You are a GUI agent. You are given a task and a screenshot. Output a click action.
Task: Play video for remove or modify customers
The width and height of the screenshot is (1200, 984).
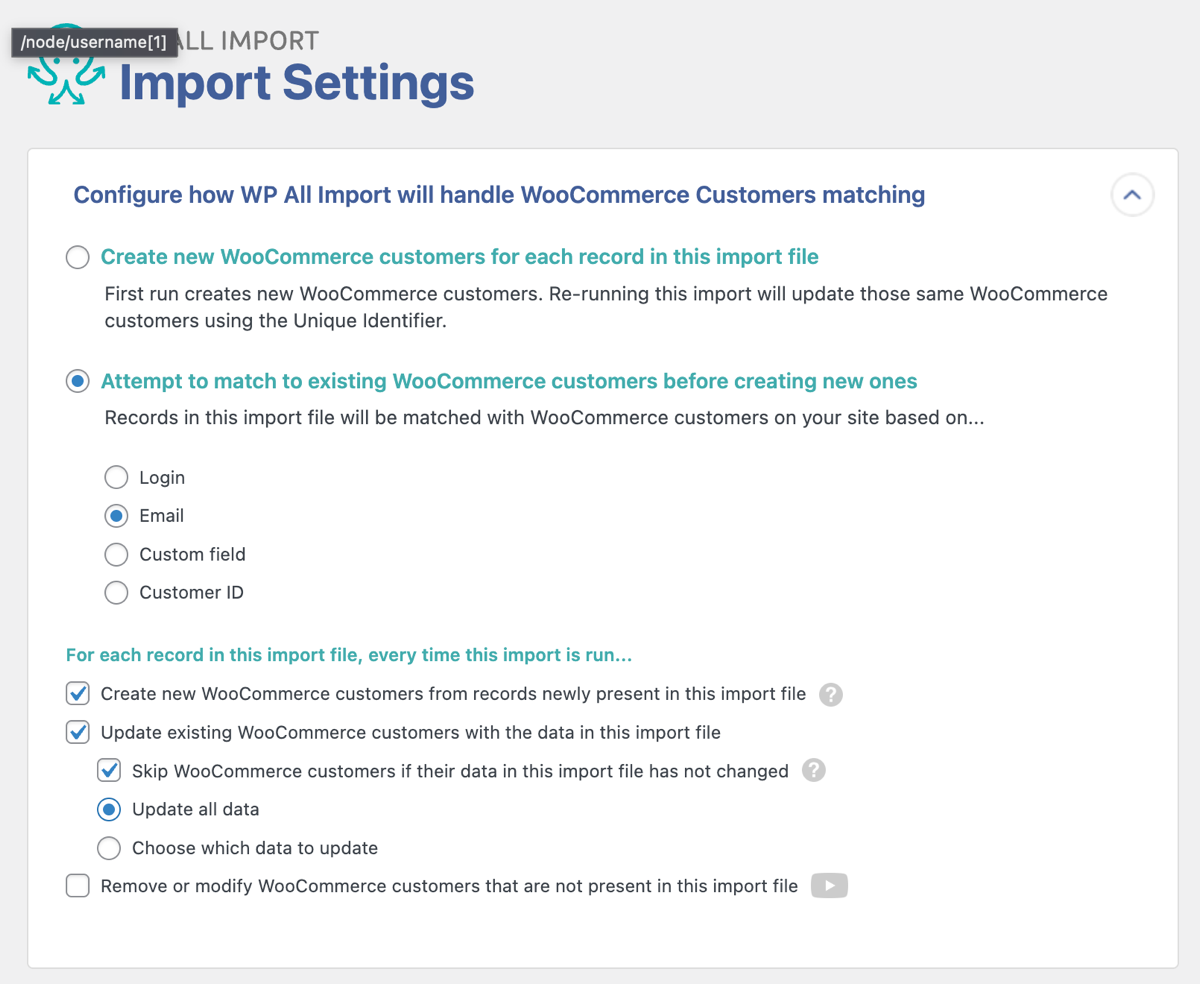pyautogui.click(x=829, y=886)
